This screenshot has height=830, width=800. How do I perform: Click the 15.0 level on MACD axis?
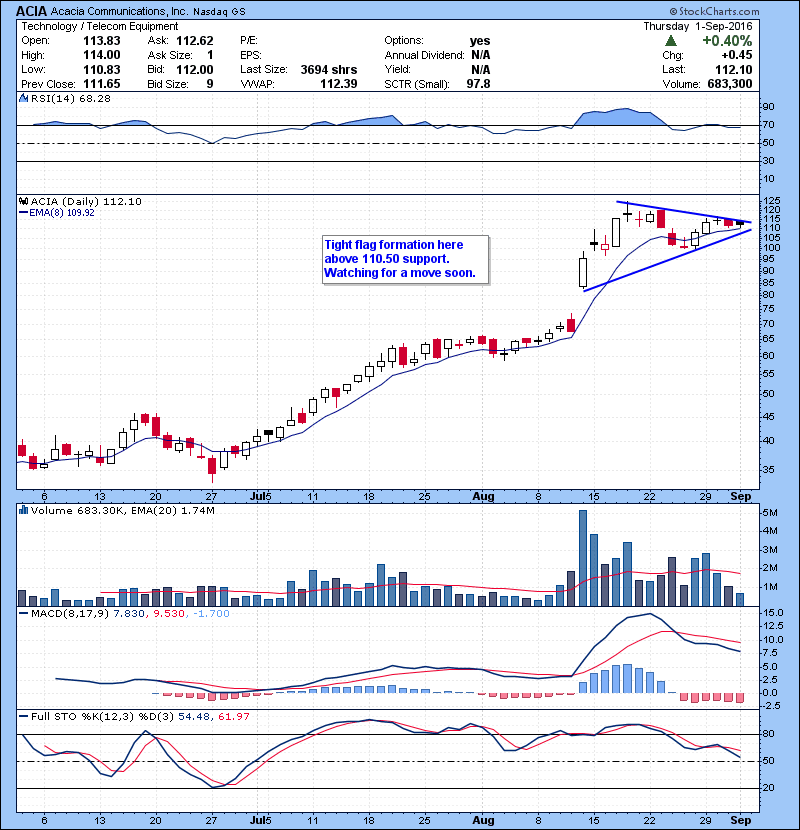773,612
